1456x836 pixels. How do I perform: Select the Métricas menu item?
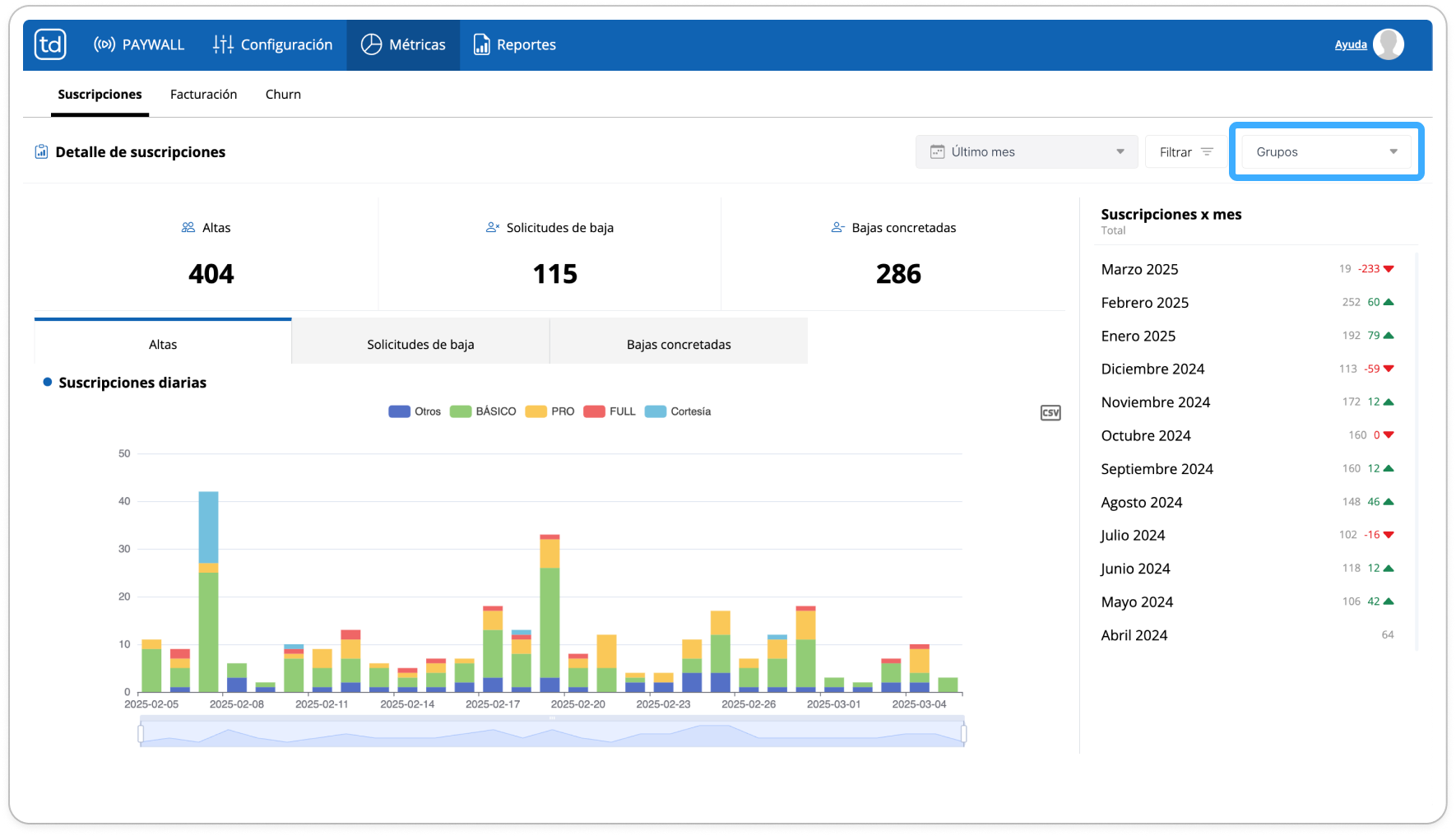pyautogui.click(x=403, y=44)
